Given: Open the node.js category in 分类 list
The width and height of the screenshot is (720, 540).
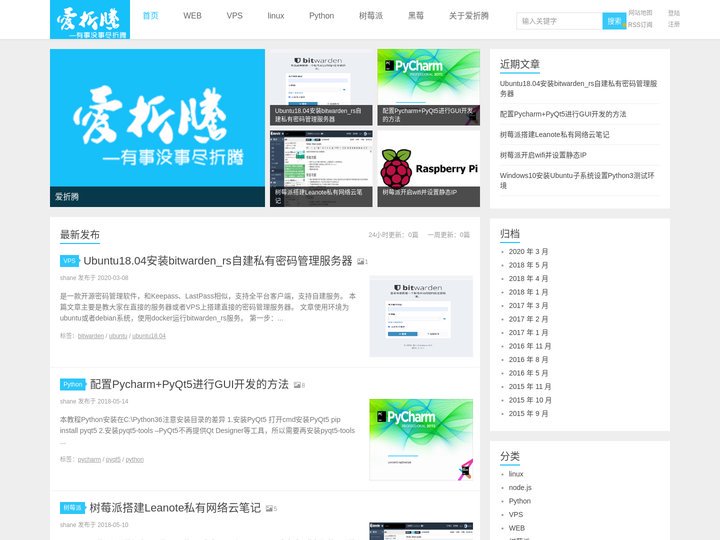Looking at the screenshot, I should 520,488.
